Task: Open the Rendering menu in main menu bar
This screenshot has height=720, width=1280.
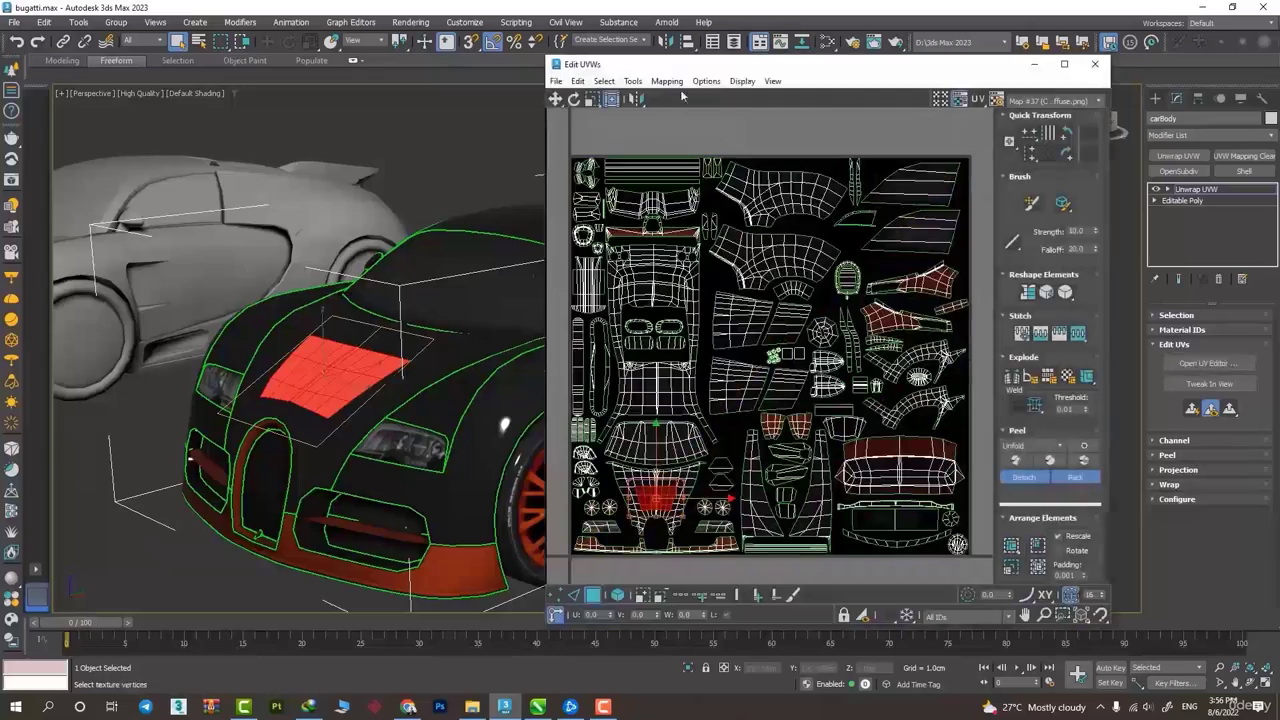Action: 410,22
